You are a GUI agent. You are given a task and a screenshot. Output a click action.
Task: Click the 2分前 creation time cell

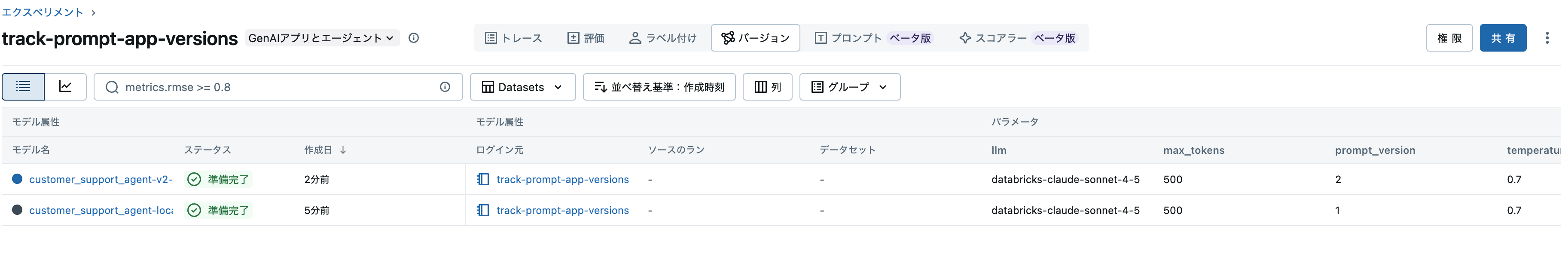coord(317,179)
